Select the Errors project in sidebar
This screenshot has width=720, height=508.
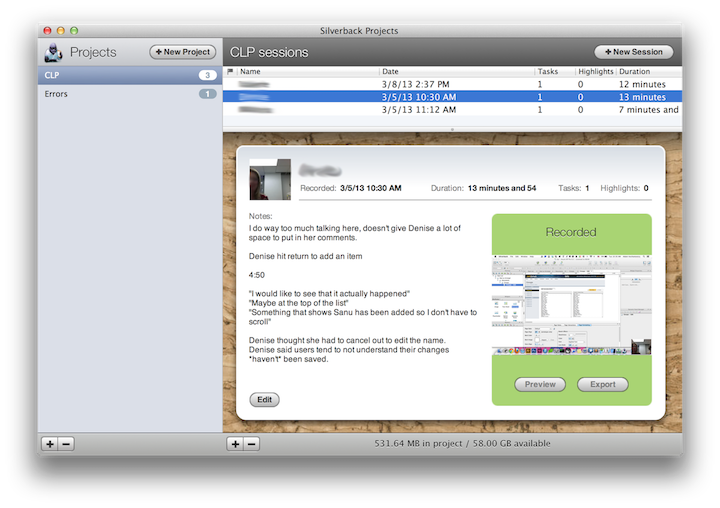(130, 94)
